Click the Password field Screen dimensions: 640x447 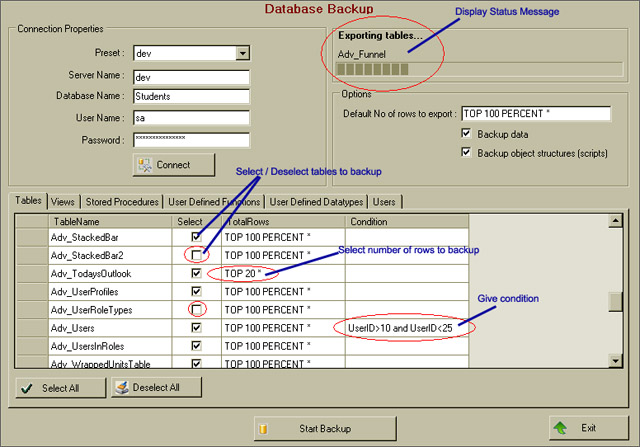(190, 140)
